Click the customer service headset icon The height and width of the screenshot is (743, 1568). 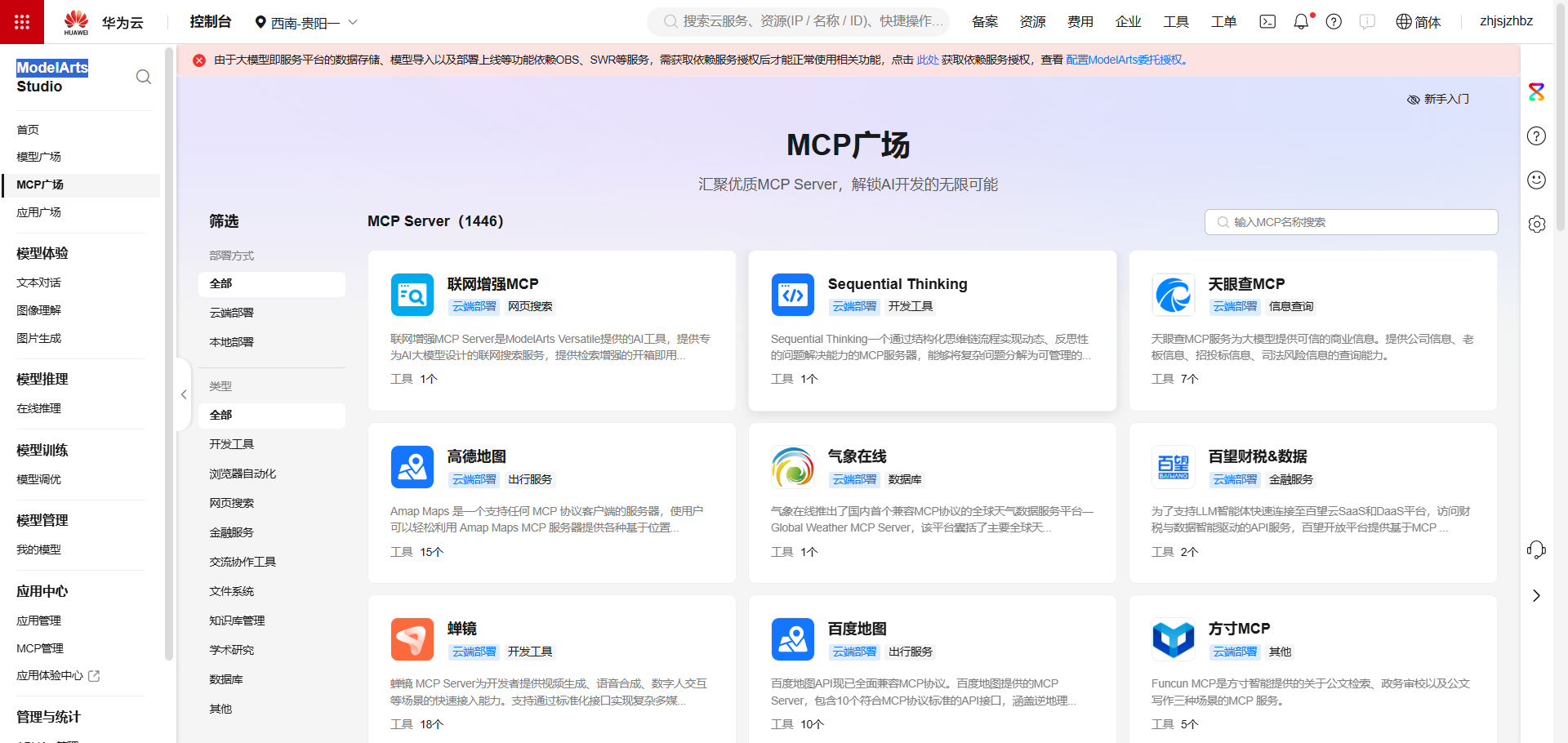click(x=1536, y=549)
